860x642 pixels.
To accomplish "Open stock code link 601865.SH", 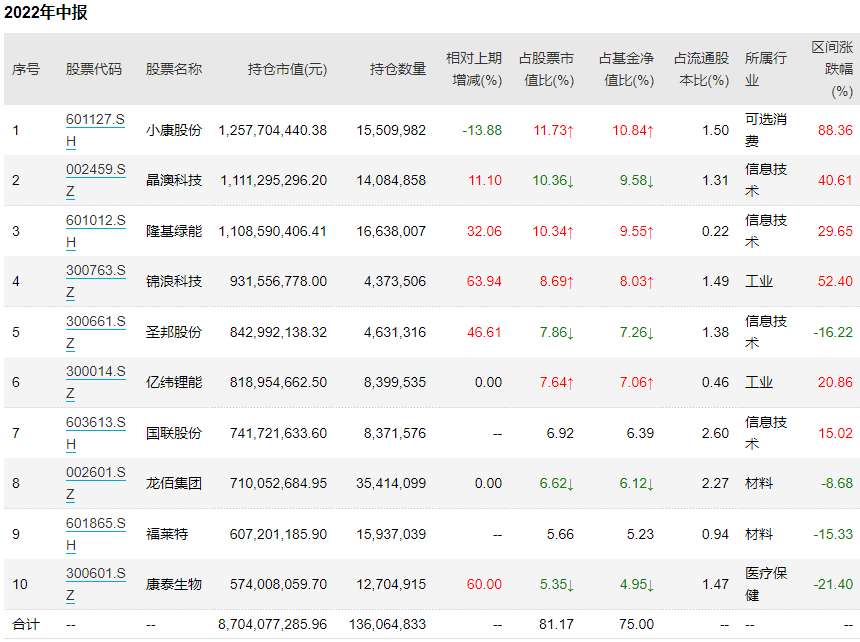I will point(95,524).
